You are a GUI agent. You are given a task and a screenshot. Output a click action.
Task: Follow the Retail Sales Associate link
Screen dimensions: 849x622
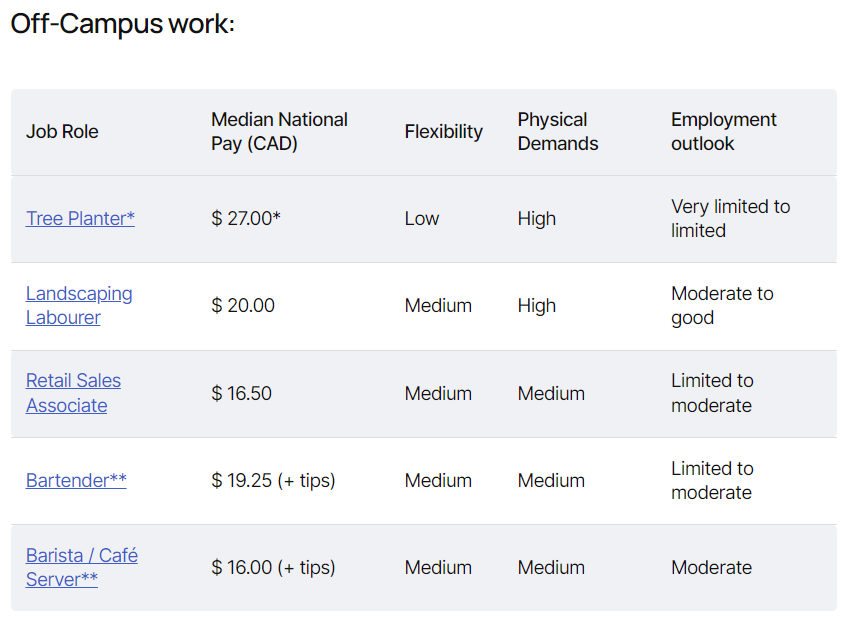73,393
